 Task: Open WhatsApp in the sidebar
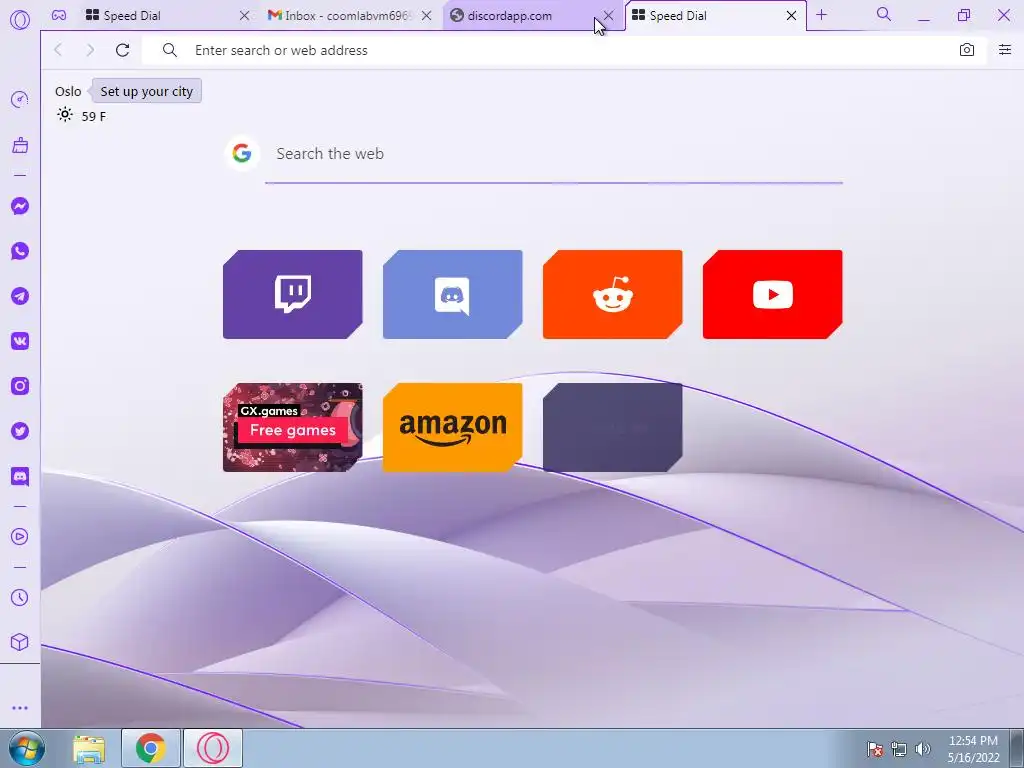[x=20, y=251]
